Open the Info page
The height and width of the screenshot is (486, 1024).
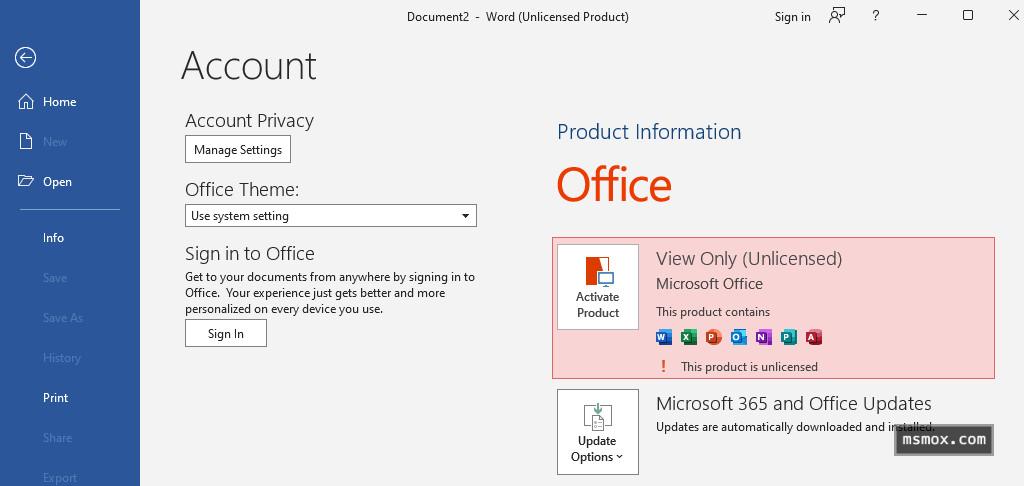pyautogui.click(x=54, y=238)
